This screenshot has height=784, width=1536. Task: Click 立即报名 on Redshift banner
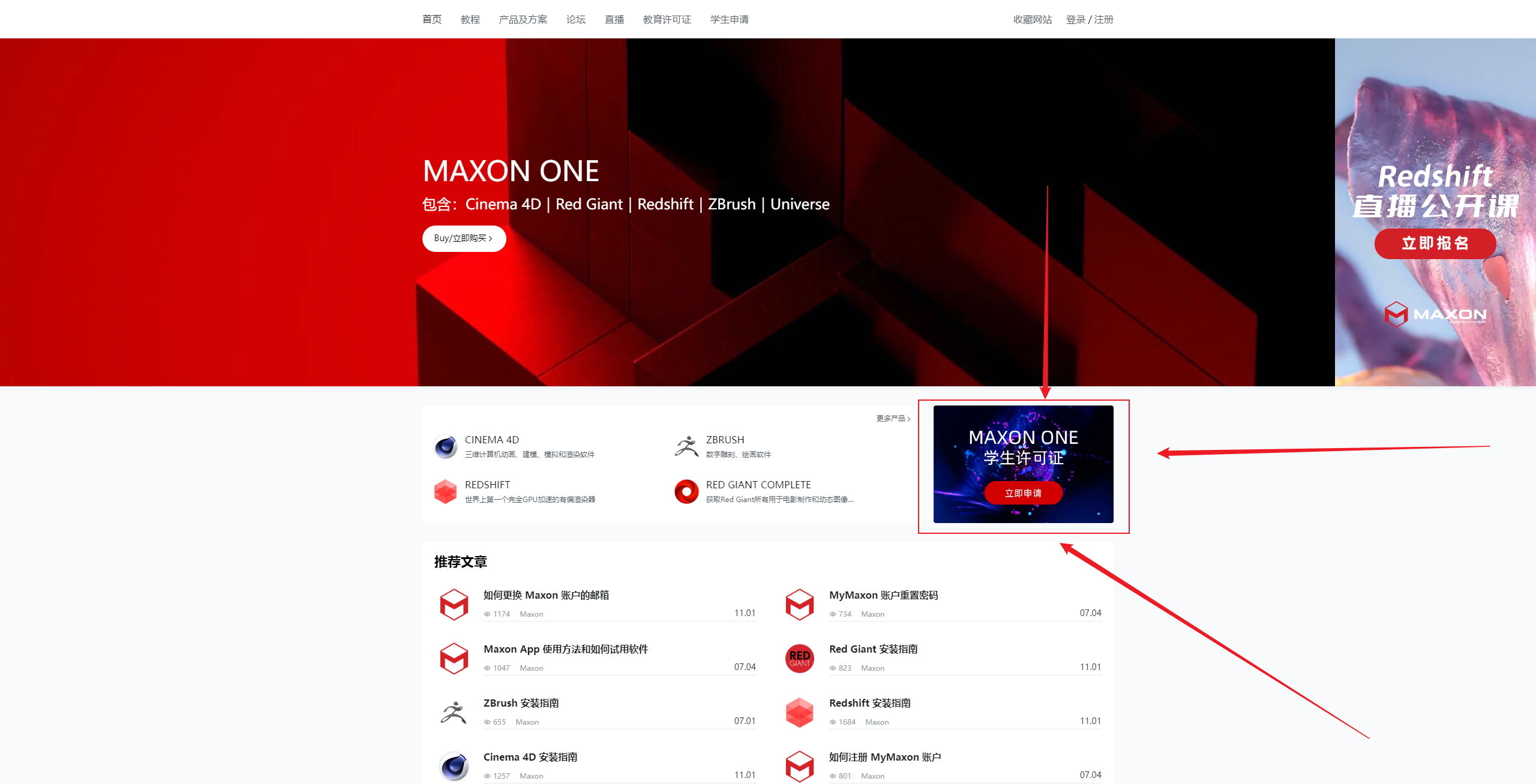click(x=1435, y=244)
